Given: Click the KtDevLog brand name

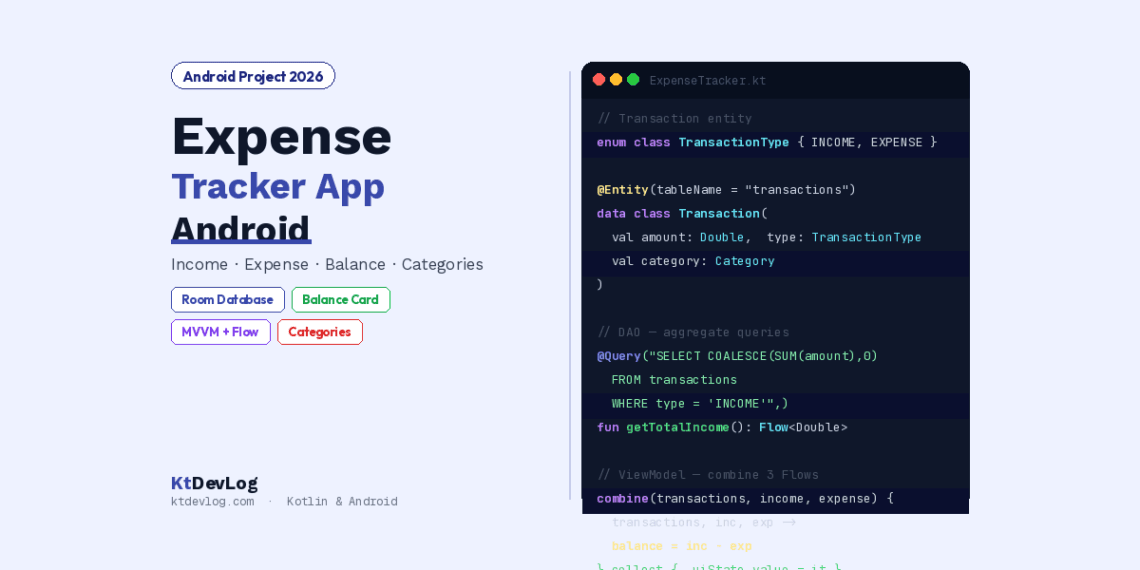Looking at the screenshot, I should coord(214,483).
